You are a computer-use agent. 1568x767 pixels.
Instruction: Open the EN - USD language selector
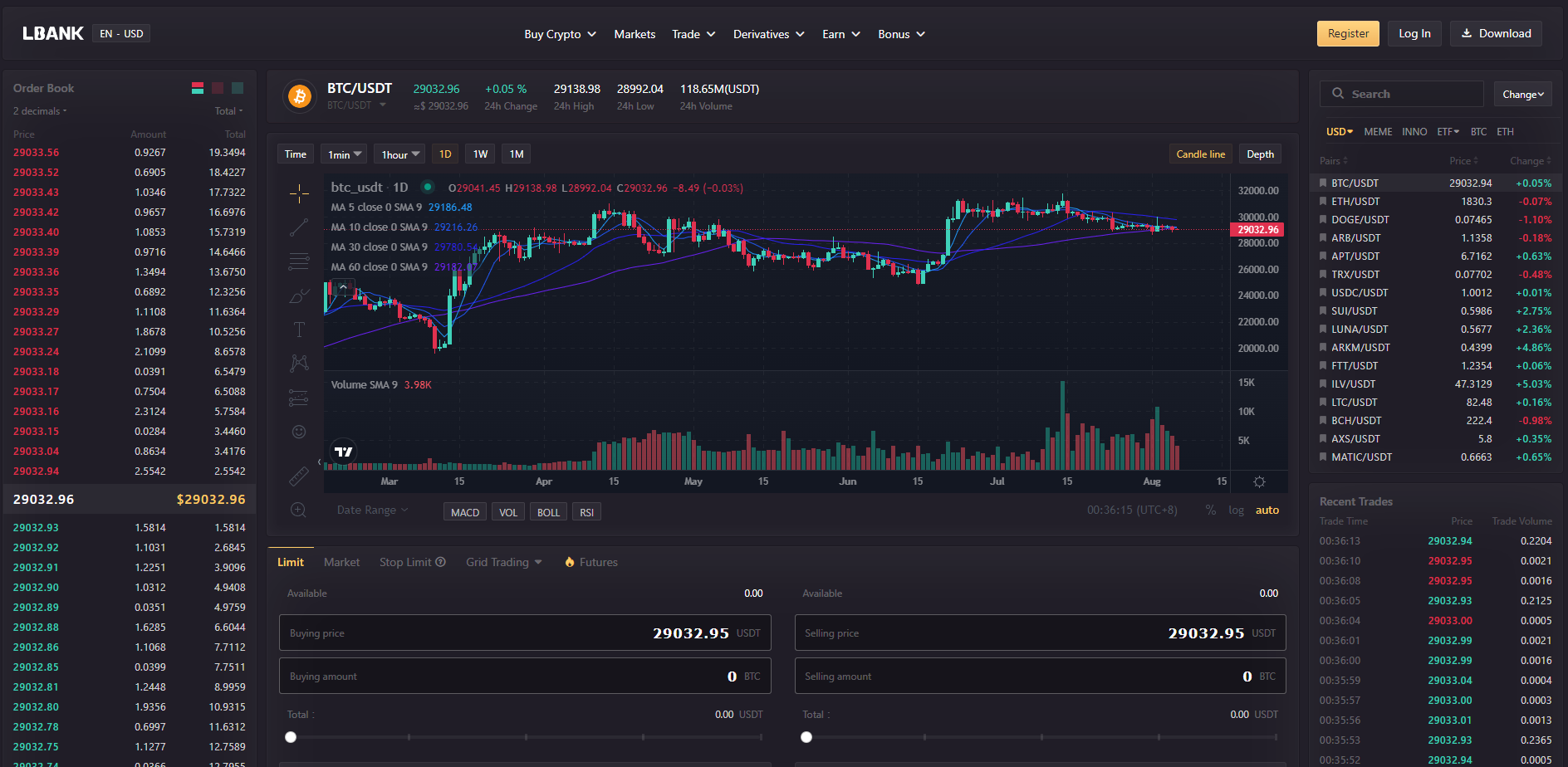pos(121,34)
